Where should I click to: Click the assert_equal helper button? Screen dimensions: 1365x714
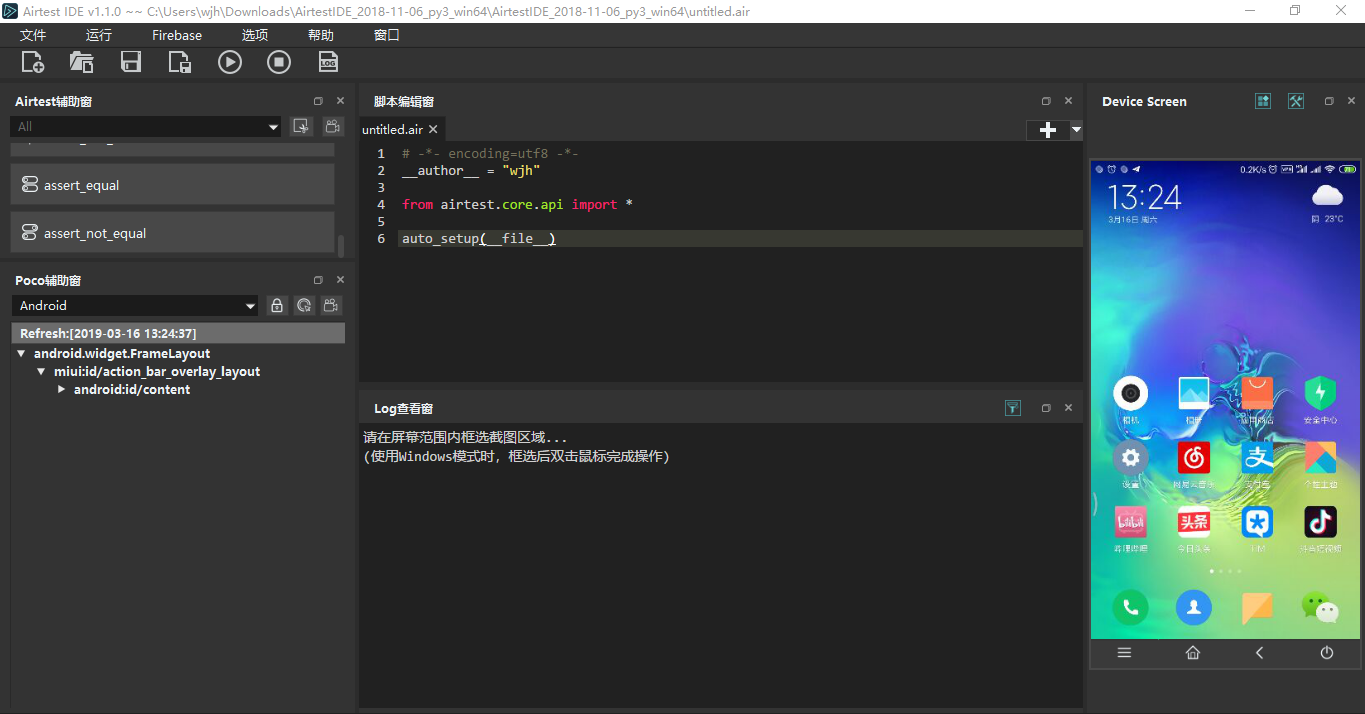coord(172,185)
